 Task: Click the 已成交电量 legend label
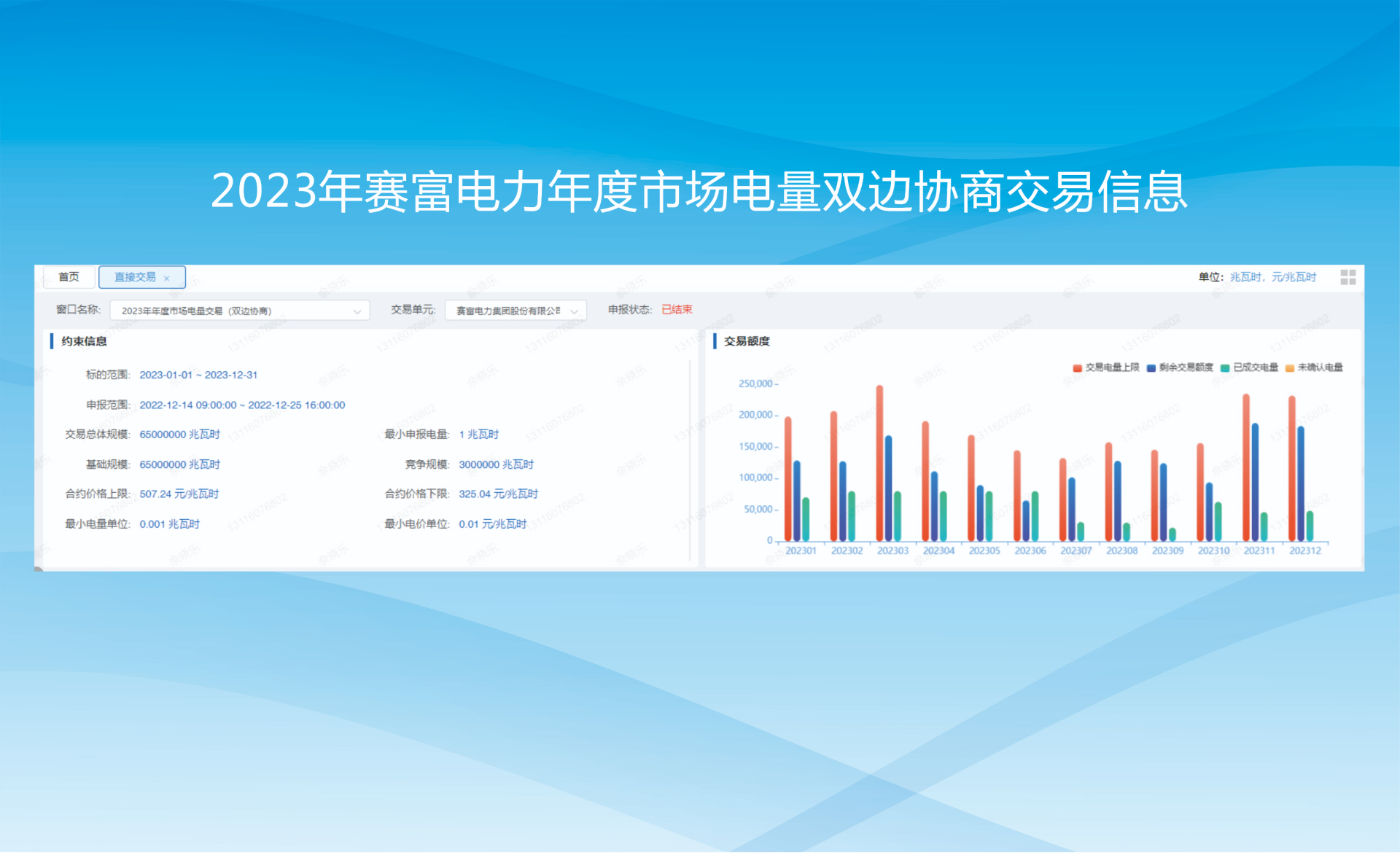pyautogui.click(x=1256, y=367)
